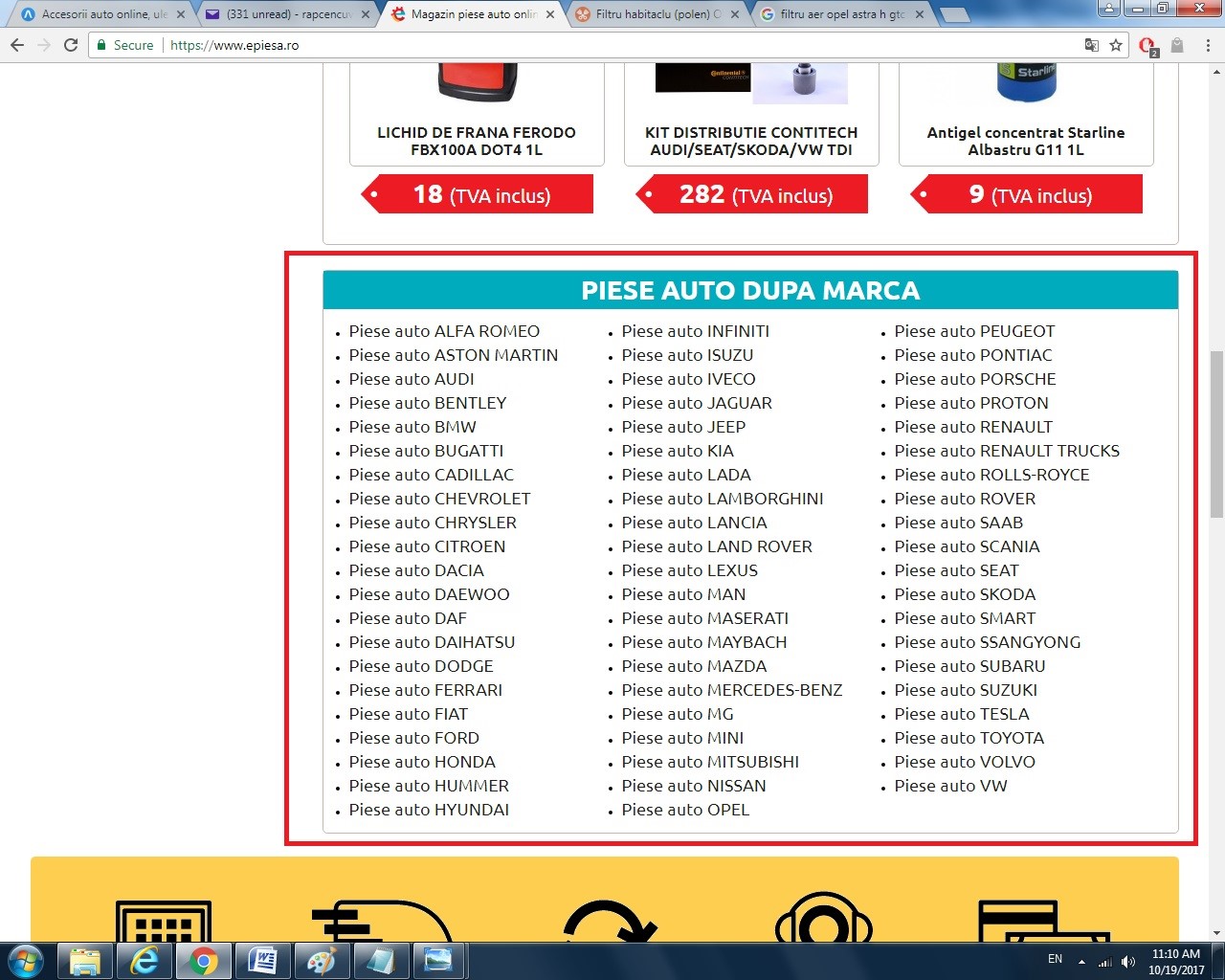Open Piese auto AUDI link
Viewport: 1225px width, 980px height.
pos(412,379)
